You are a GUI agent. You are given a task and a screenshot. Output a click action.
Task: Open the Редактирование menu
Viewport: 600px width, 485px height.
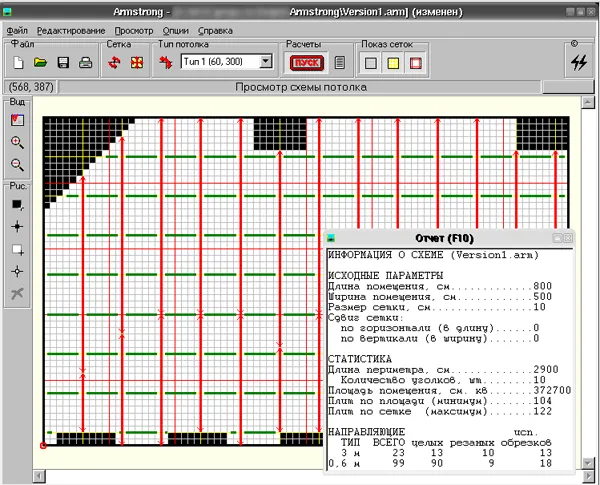click(71, 31)
